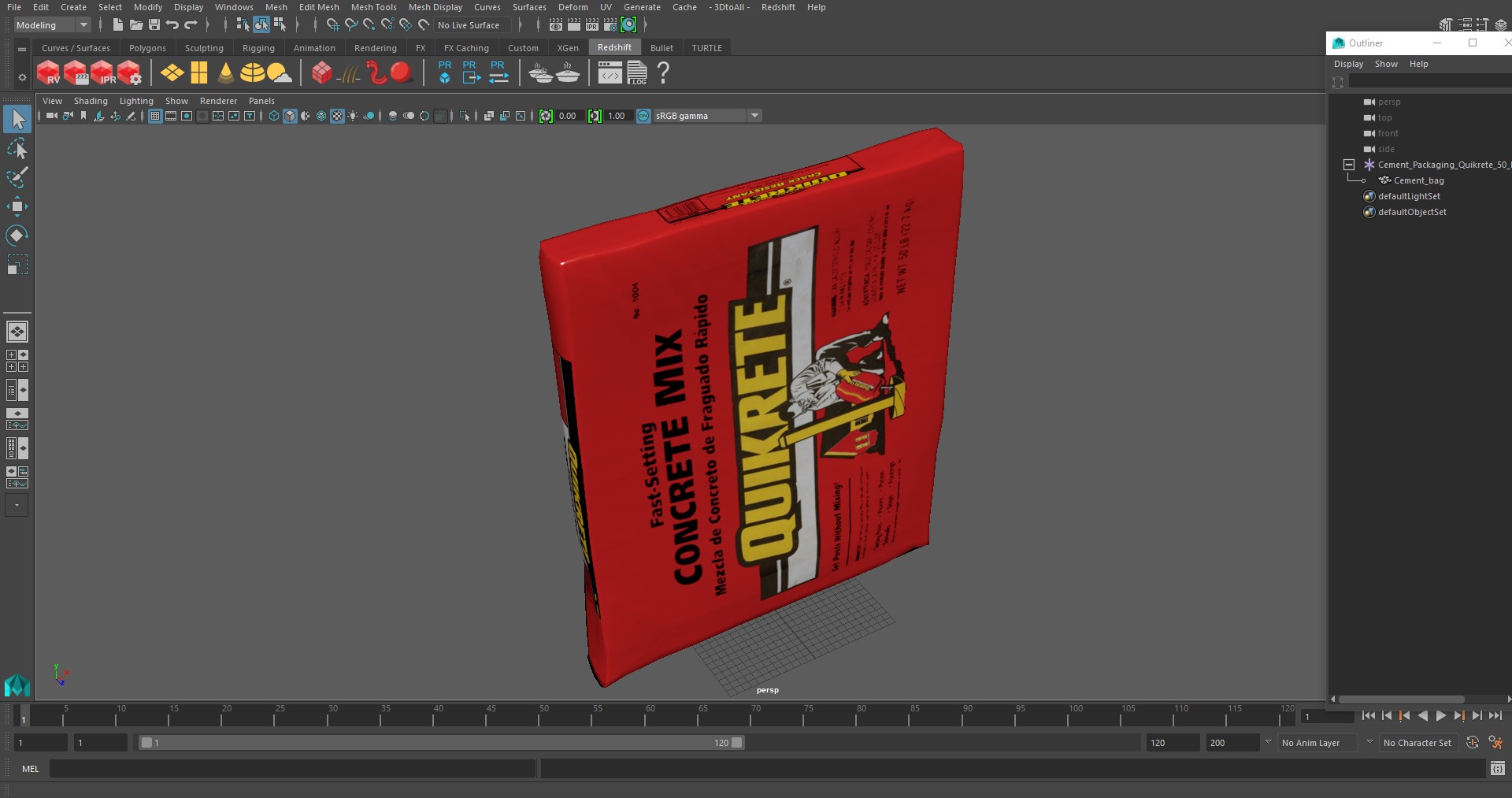Click the Save Scene disk icon
Viewport: 1512px width, 798px height.
(154, 25)
